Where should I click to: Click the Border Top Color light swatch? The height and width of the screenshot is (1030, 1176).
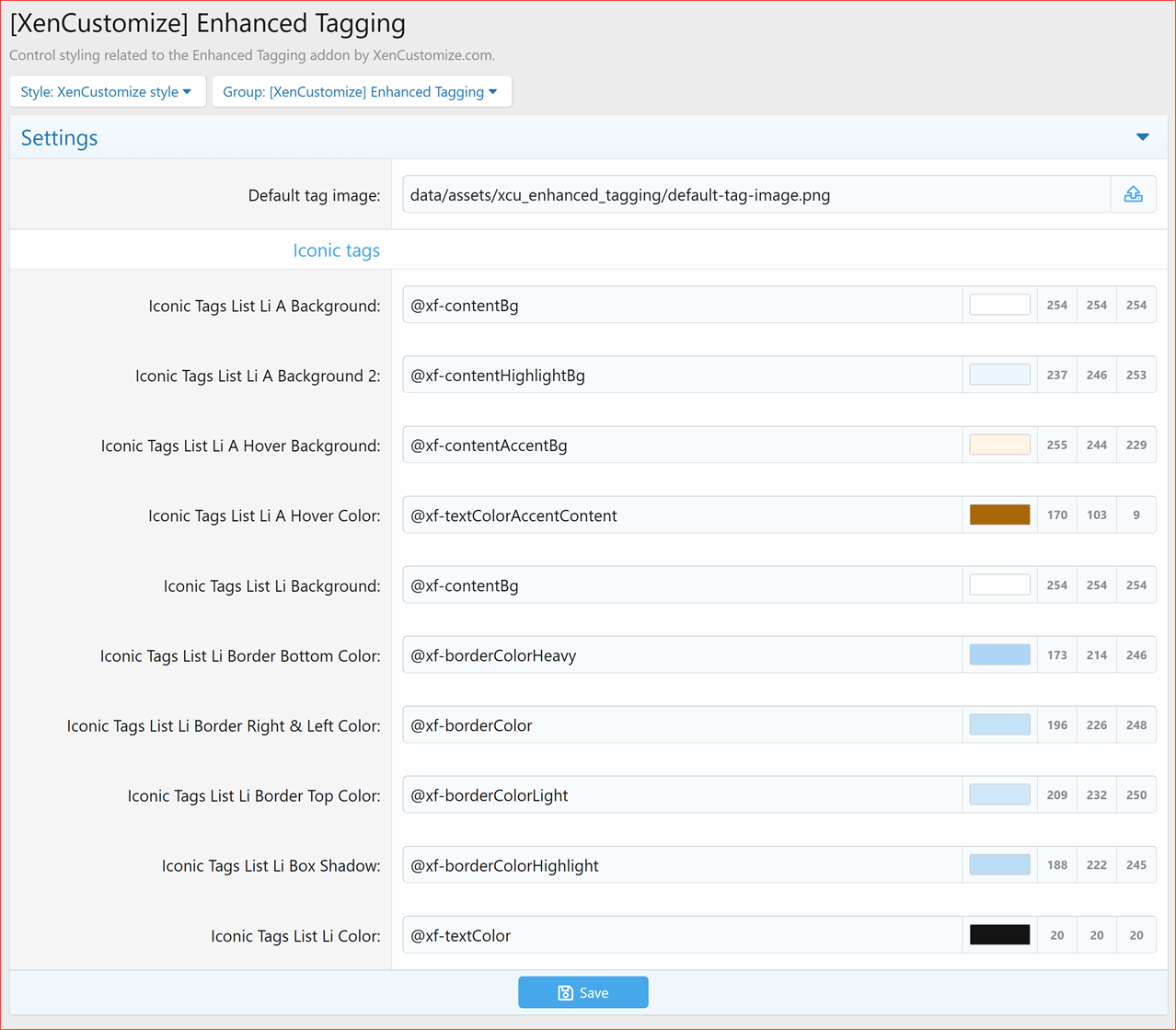999,794
